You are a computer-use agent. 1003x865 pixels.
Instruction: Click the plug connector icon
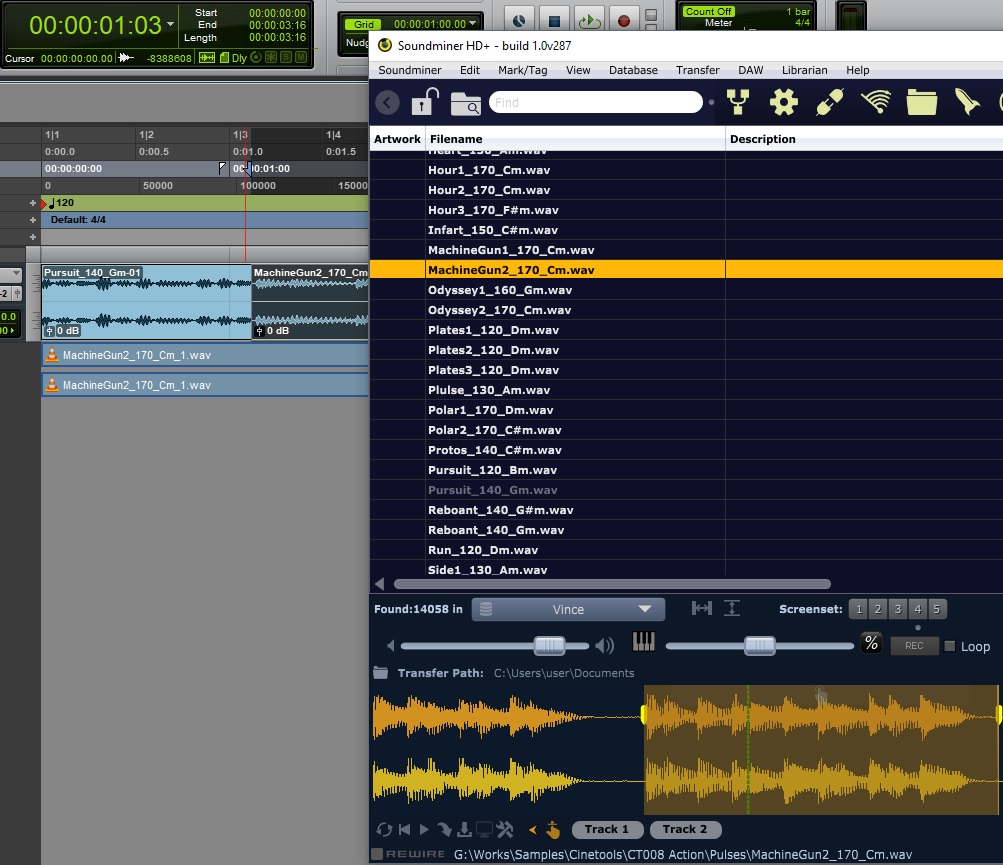tap(830, 102)
